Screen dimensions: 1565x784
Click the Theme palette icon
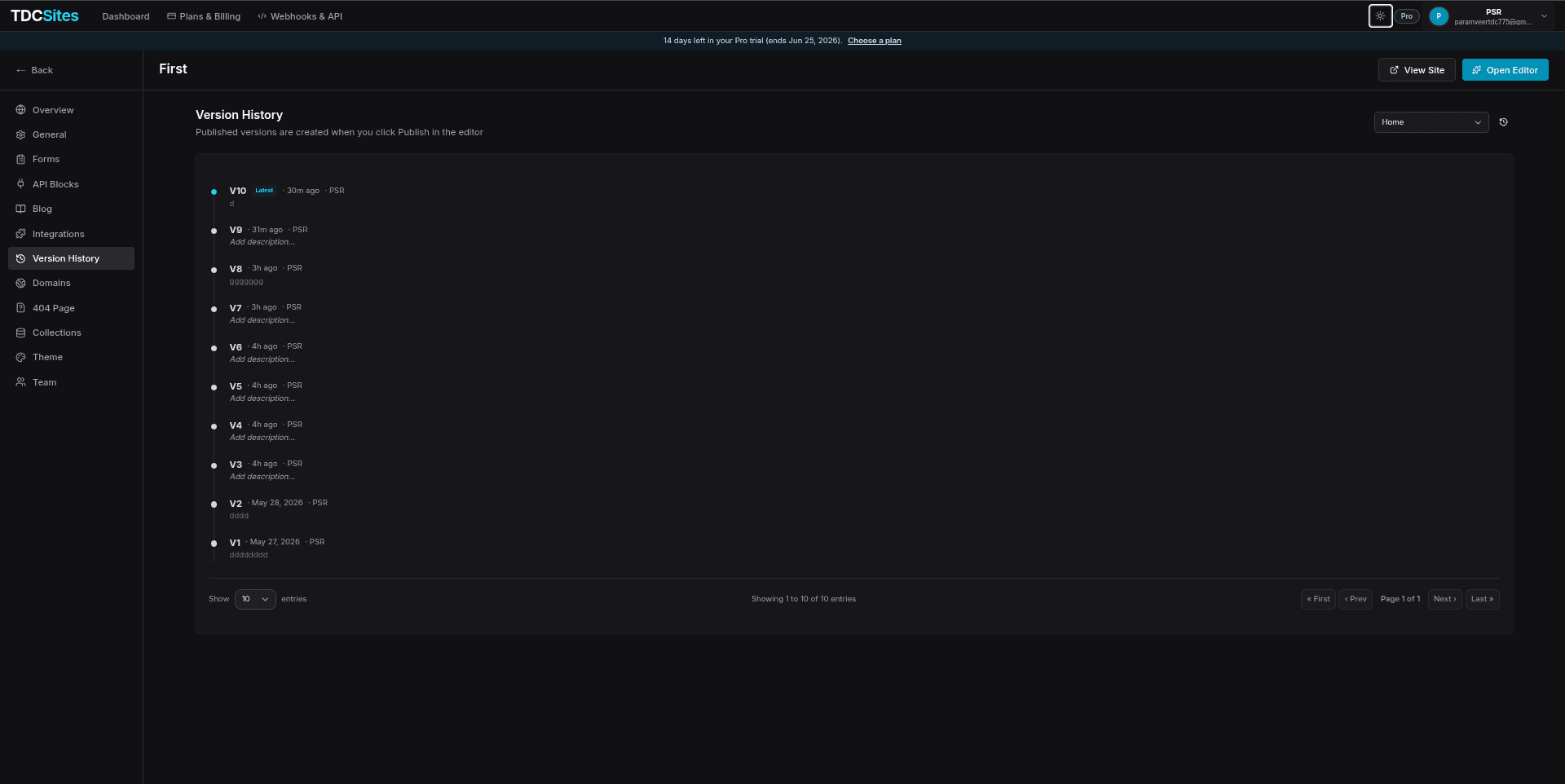click(21, 357)
